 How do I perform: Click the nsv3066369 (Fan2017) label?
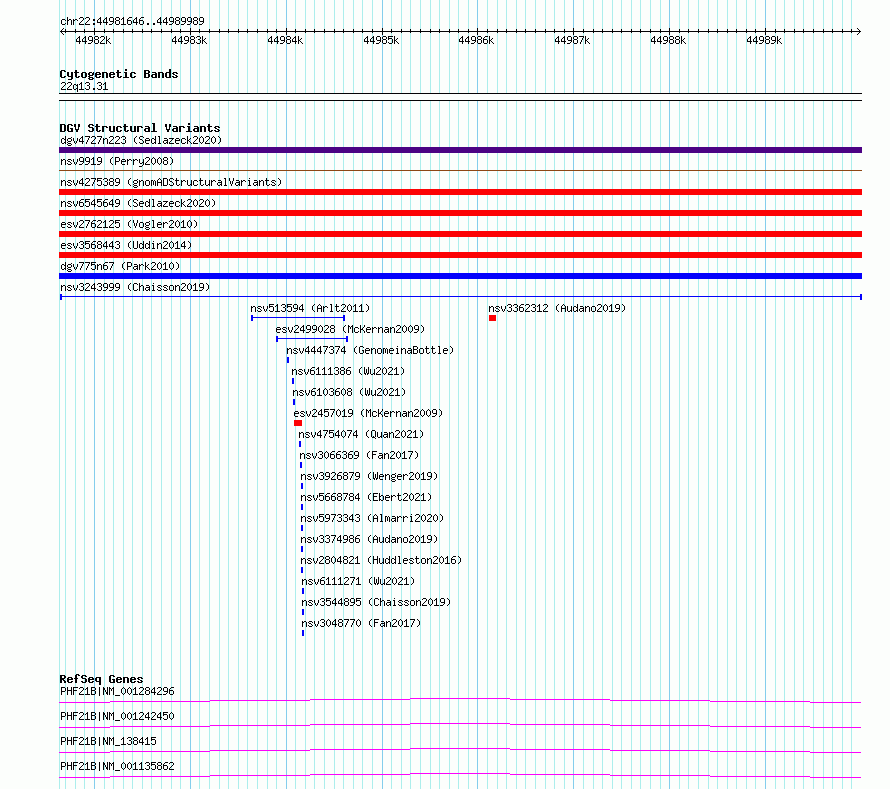[359, 455]
